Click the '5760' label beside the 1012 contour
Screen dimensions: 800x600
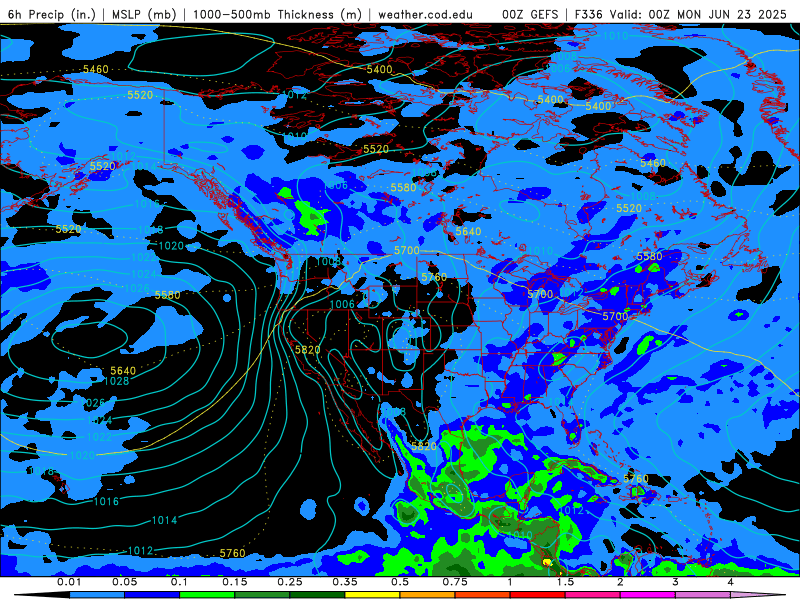(x=233, y=553)
